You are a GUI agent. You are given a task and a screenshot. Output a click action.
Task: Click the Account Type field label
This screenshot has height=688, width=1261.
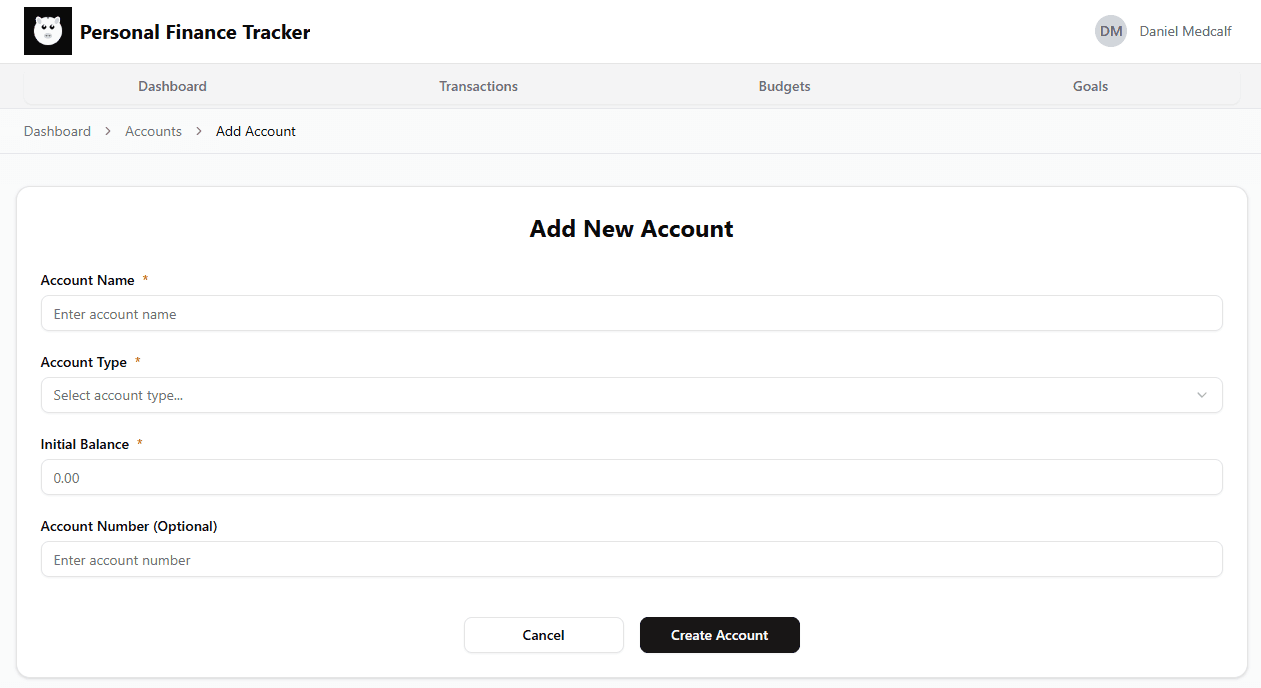[x=84, y=362]
